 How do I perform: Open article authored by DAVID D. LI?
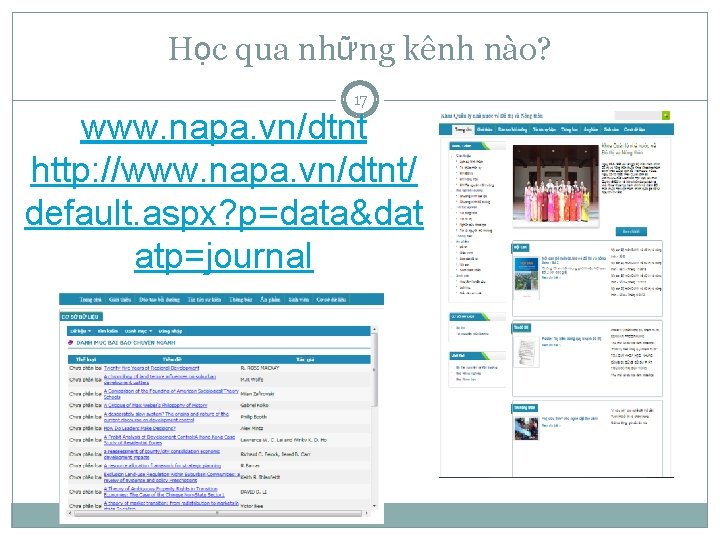pos(164,492)
